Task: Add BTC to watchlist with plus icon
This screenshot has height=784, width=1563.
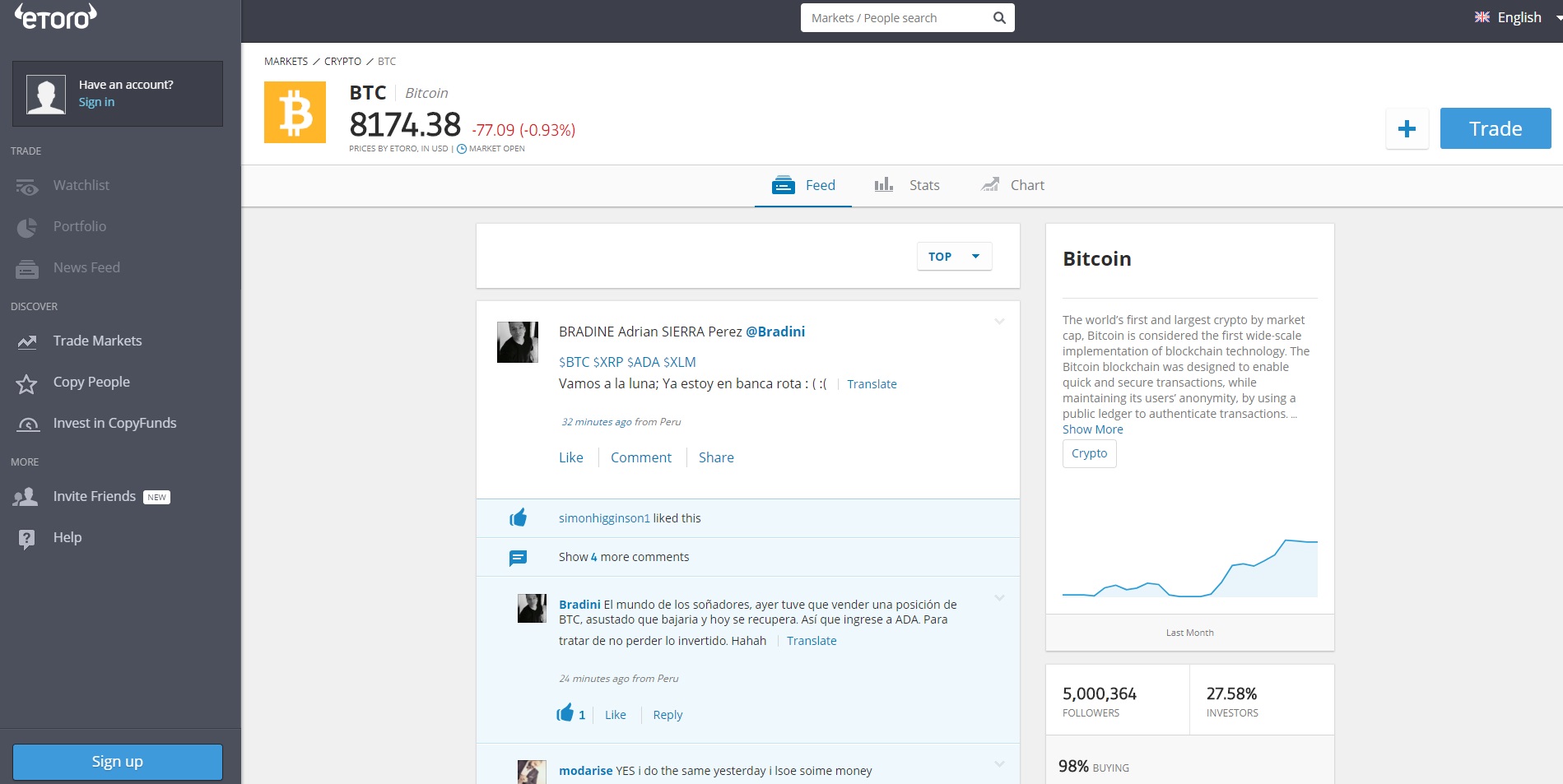Action: coord(1407,129)
